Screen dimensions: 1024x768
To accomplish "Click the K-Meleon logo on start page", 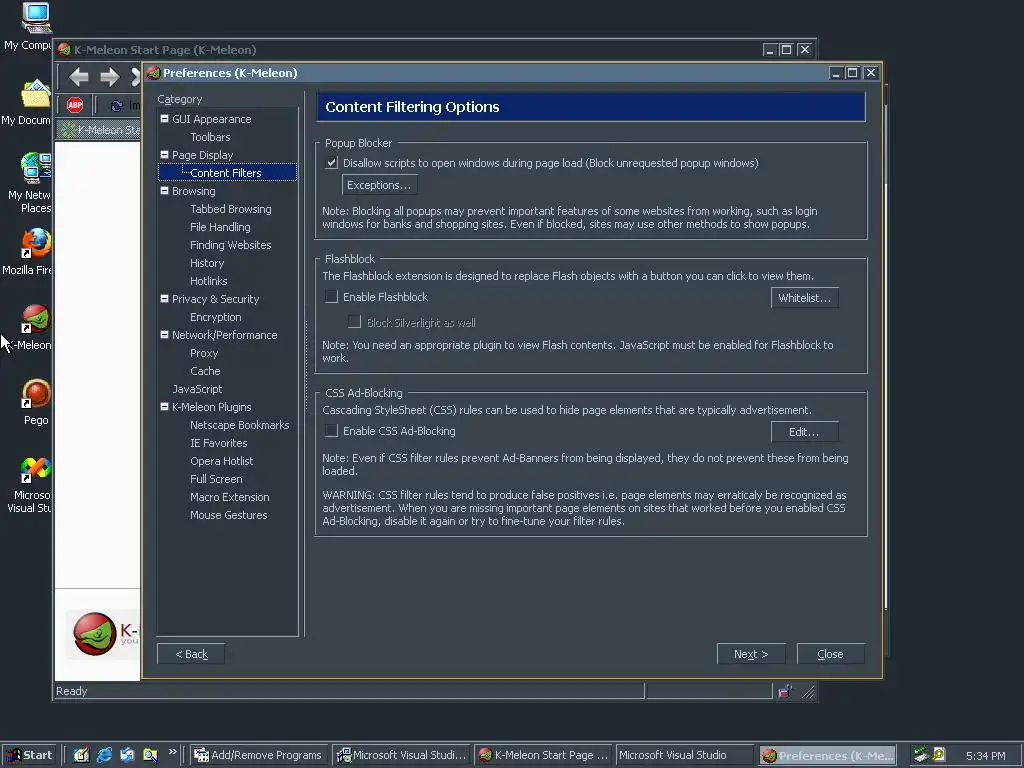I will click(95, 633).
